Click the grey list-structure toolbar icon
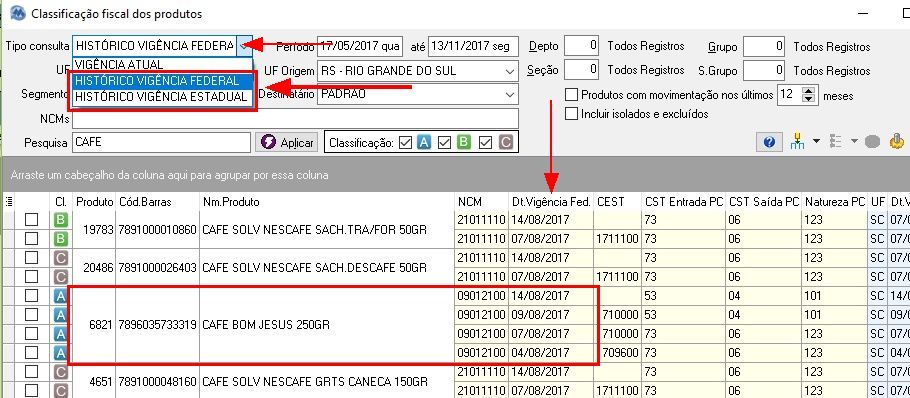Screen dimensions: 910x398 836,141
